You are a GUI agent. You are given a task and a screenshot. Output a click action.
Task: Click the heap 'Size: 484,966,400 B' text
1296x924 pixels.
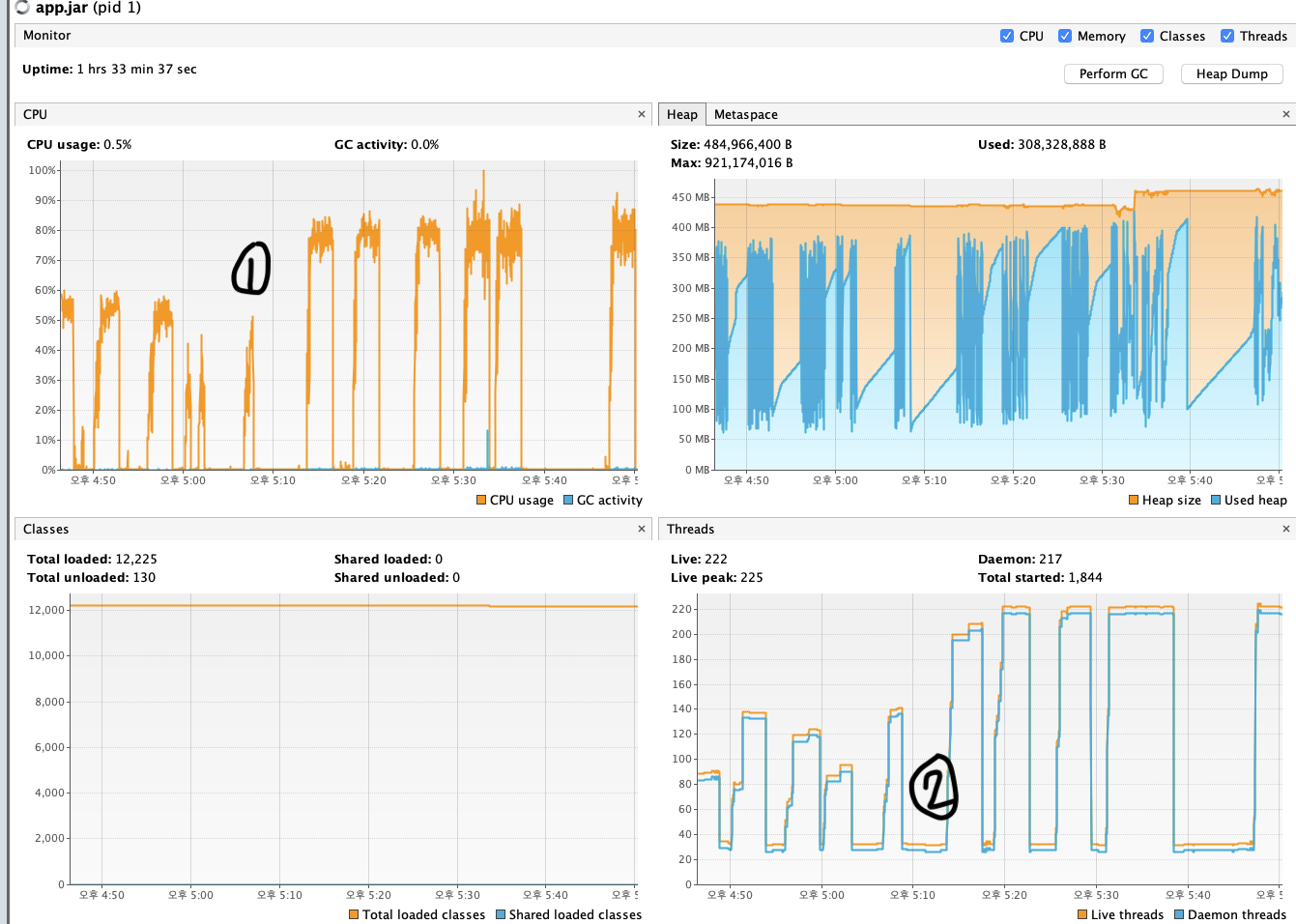point(732,145)
